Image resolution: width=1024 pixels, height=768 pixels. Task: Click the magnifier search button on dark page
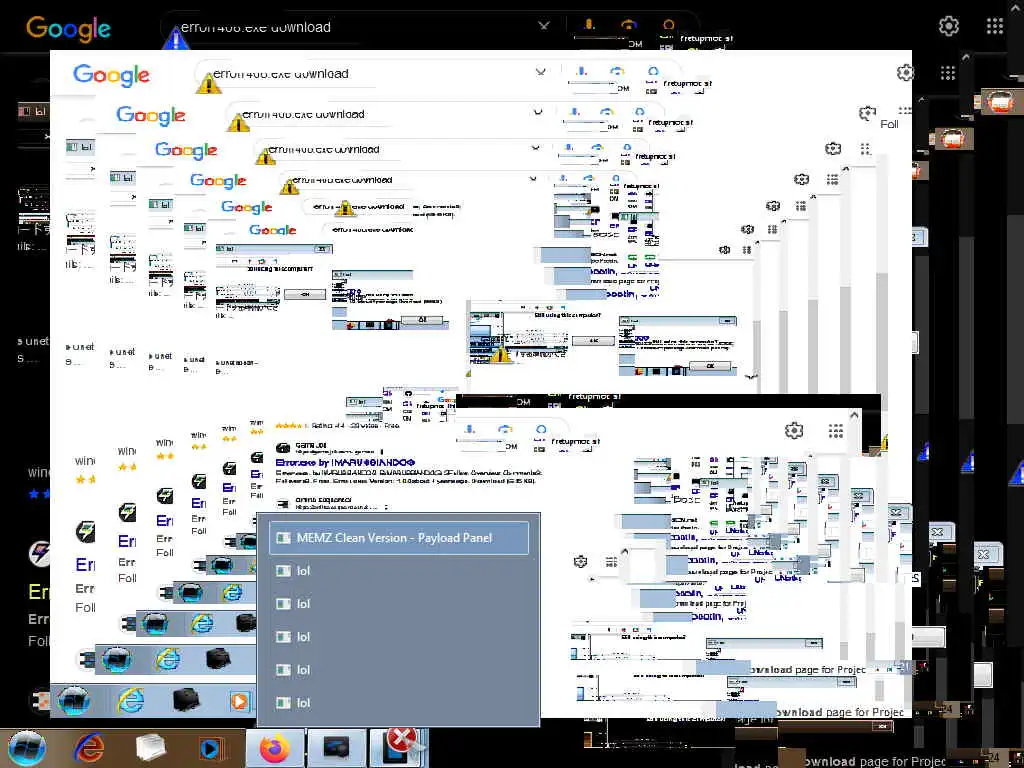(668, 25)
